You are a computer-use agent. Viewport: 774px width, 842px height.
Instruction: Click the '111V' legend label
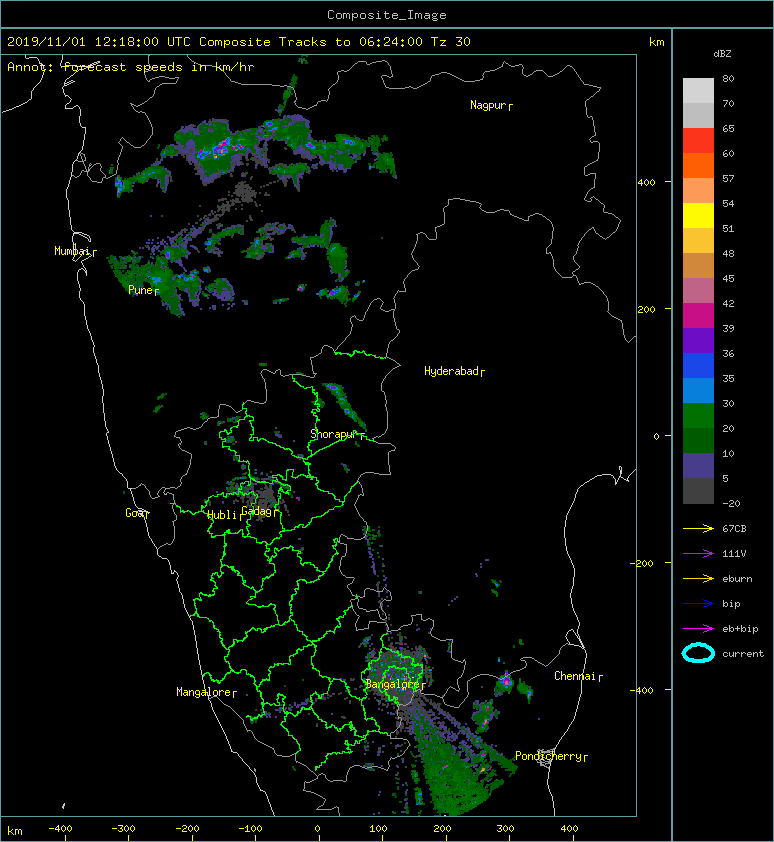[734, 554]
